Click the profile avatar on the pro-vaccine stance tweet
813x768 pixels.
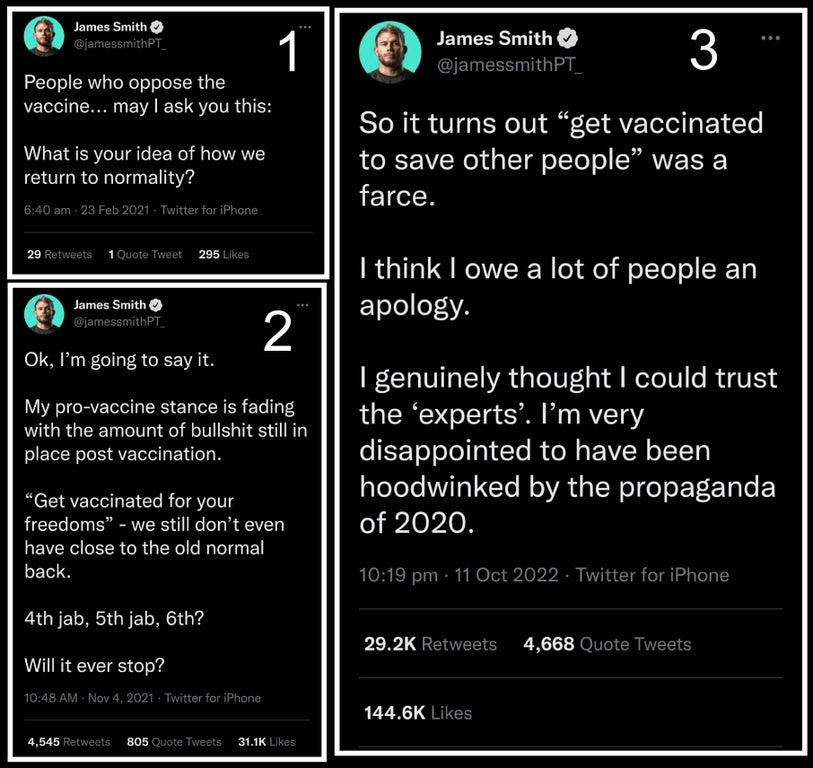coord(44,313)
